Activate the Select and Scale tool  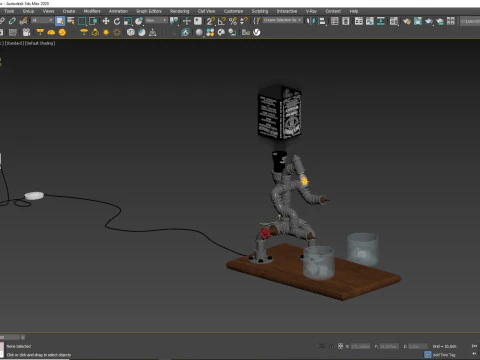click(x=128, y=21)
